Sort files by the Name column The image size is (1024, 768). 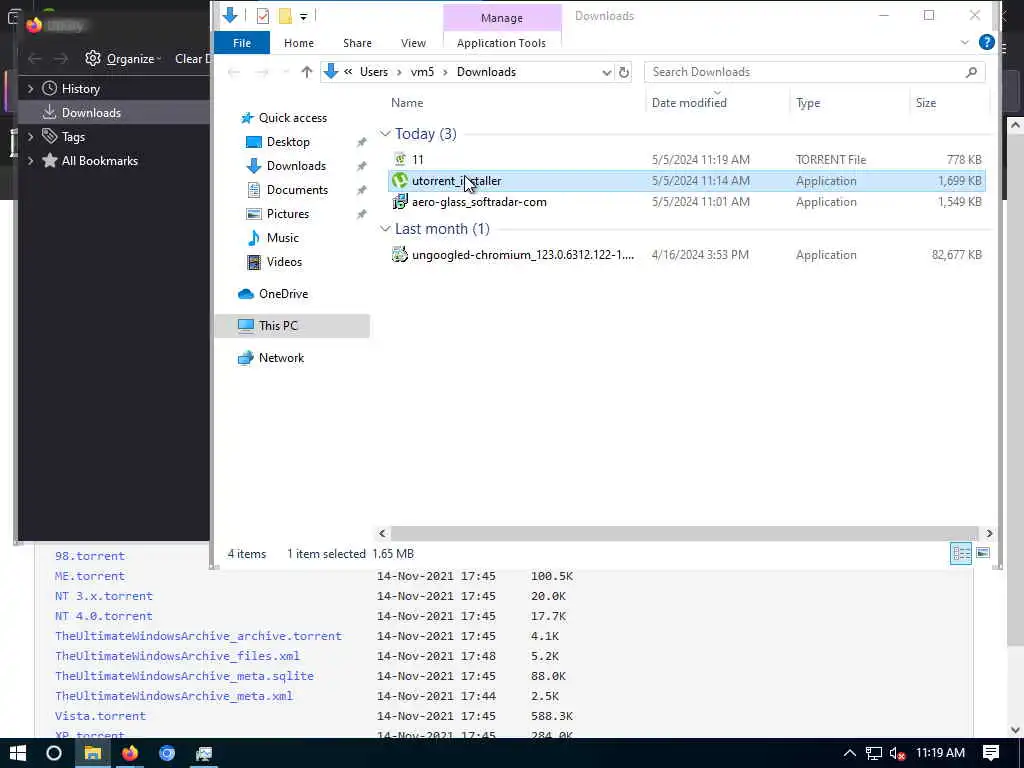pyautogui.click(x=407, y=103)
